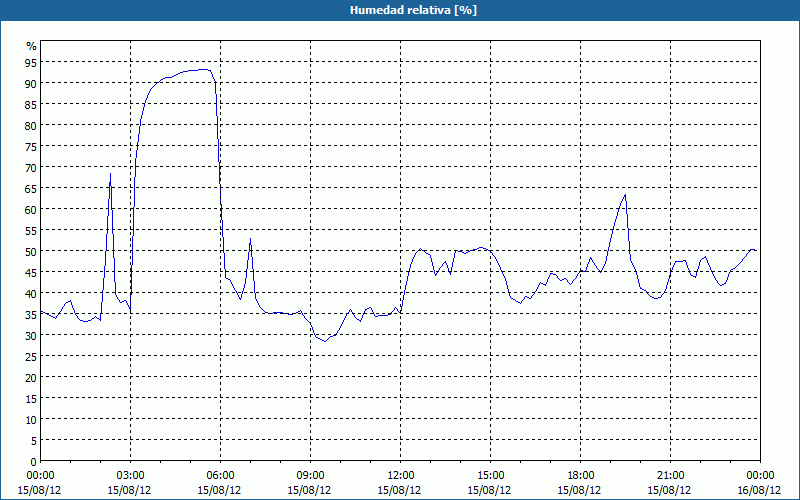This screenshot has height=500, width=800.
Task: Click the 06:00 time label
Action: pos(220,476)
